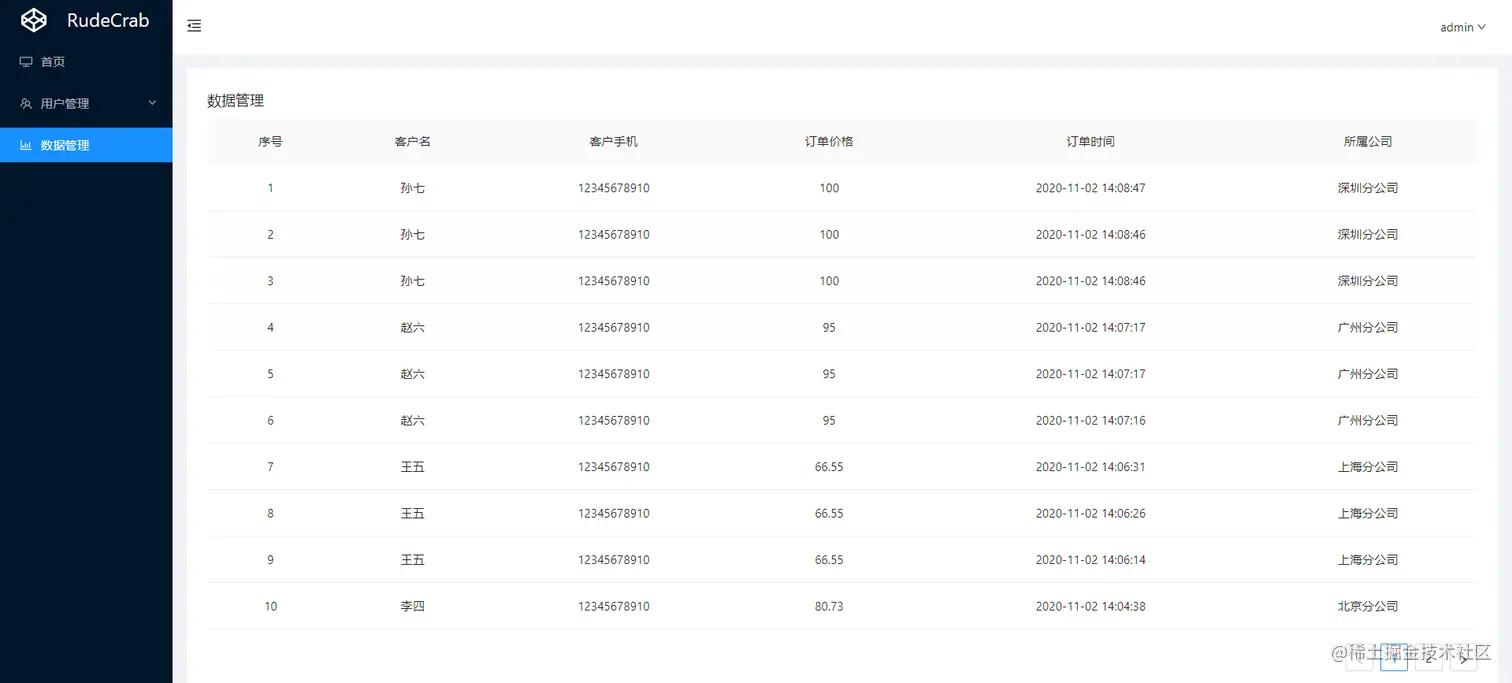Expand the 用户管理 submenu chevron
1512x683 pixels.
pos(152,103)
